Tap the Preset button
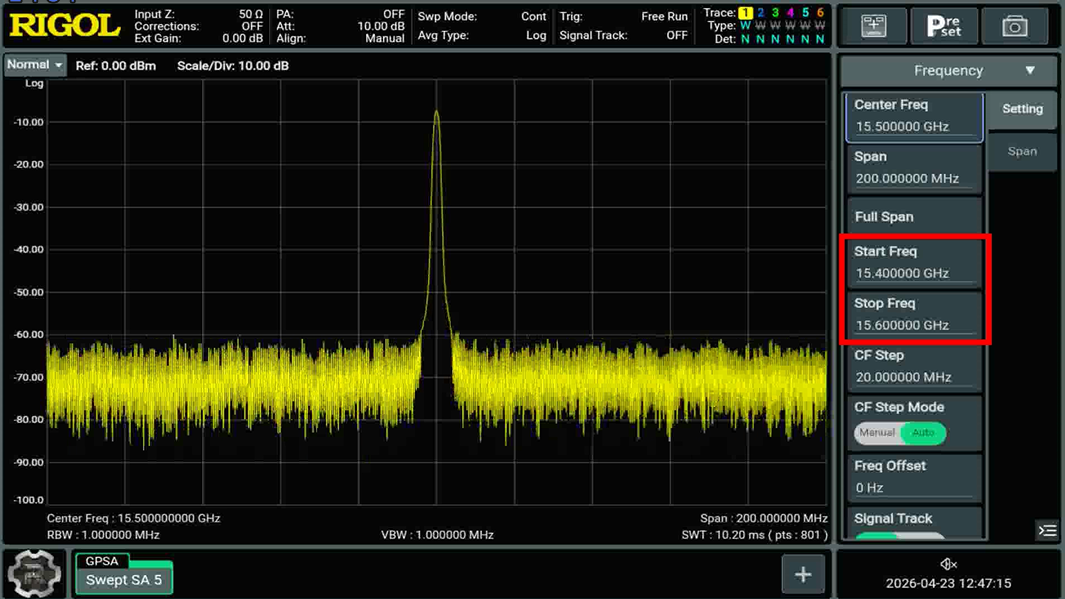1065x599 pixels. (x=944, y=26)
